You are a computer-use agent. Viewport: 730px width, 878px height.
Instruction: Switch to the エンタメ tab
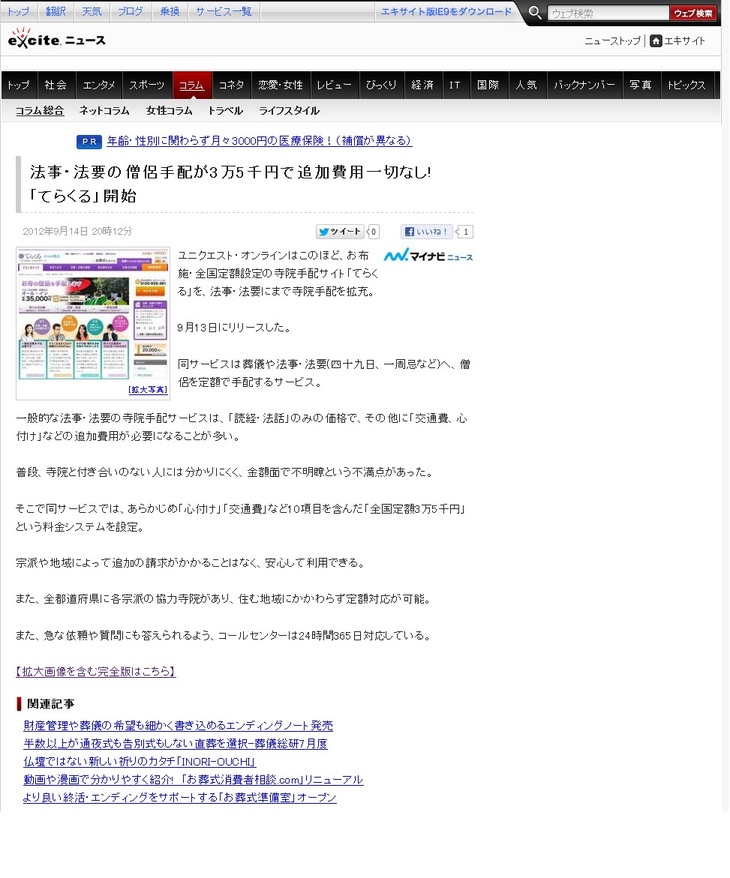coord(99,85)
